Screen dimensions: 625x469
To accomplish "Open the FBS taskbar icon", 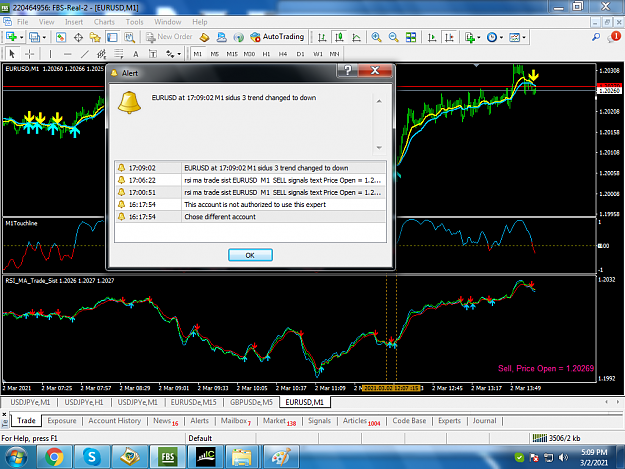I will 167,457.
